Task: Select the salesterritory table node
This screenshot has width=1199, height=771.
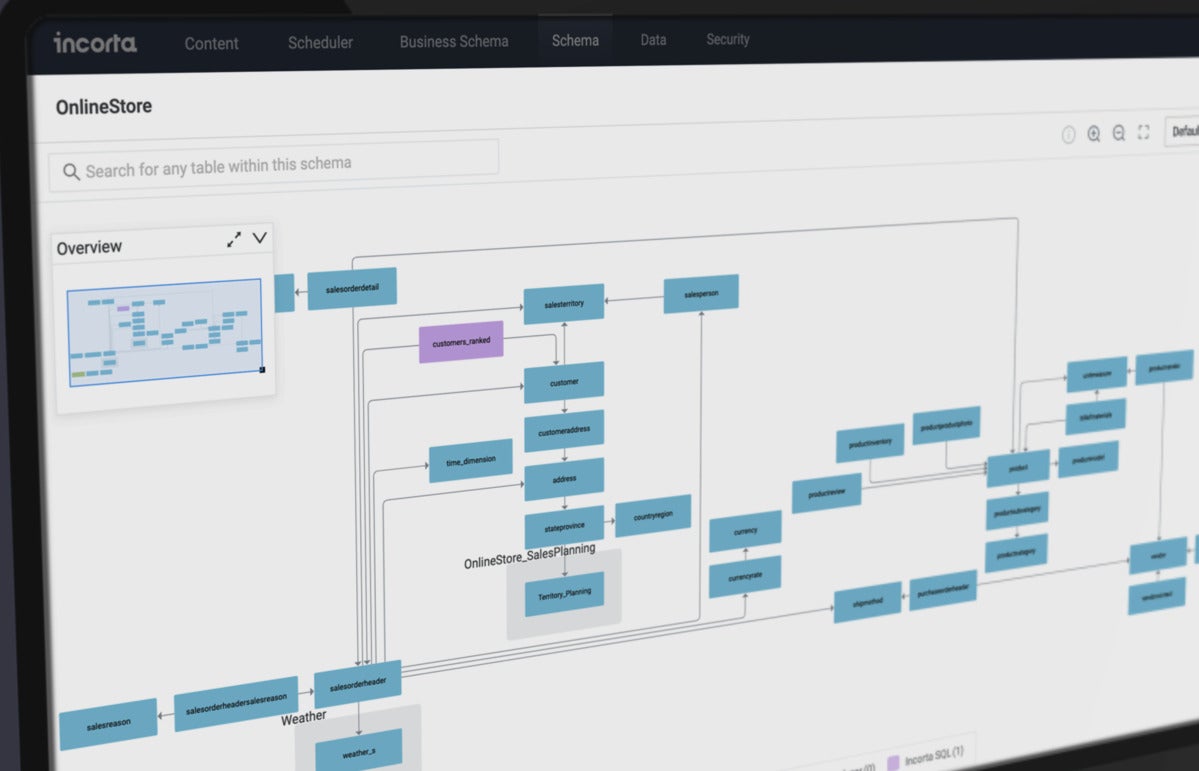Action: pos(564,304)
